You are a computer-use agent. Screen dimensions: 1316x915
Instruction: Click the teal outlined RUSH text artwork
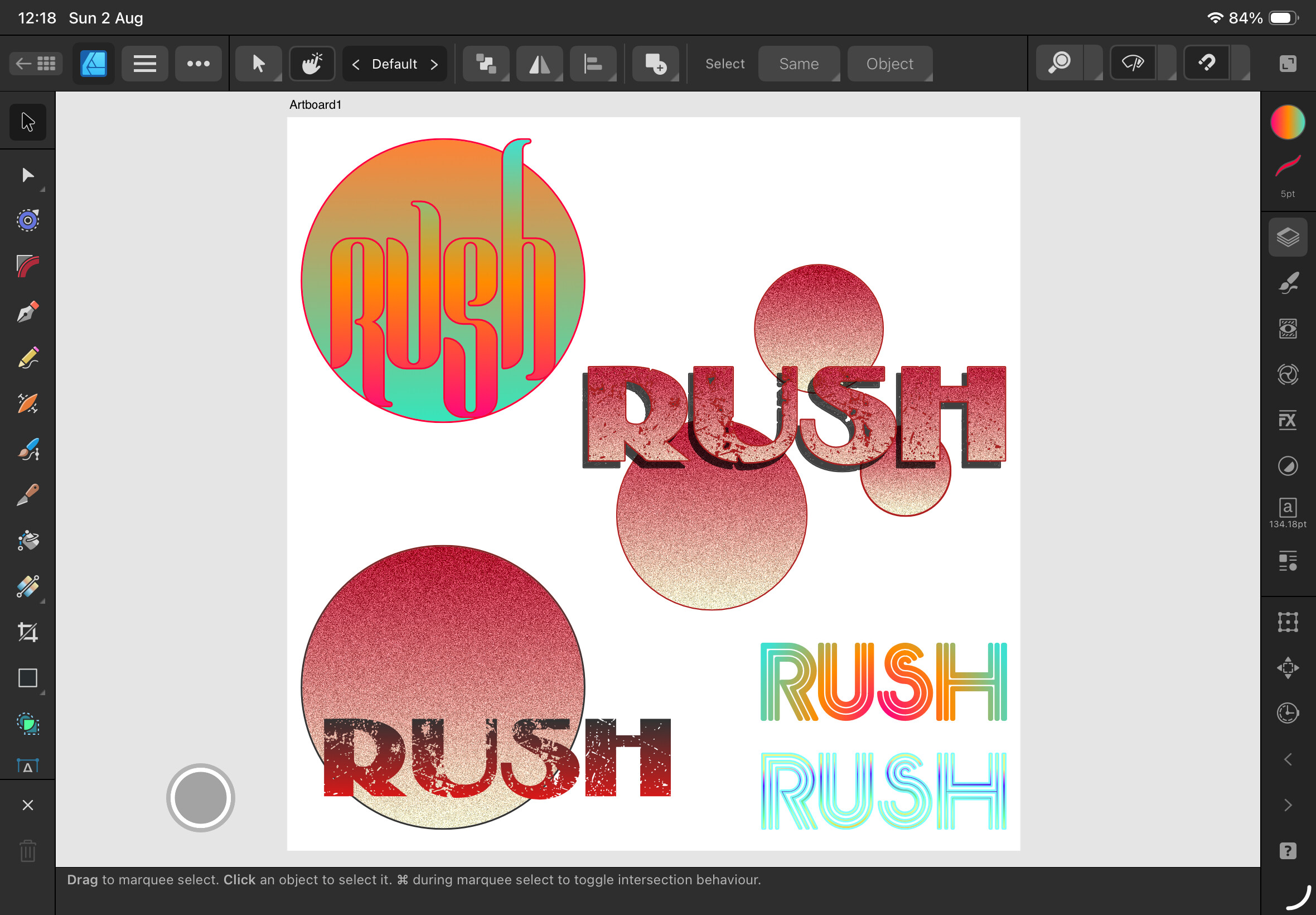click(x=883, y=791)
